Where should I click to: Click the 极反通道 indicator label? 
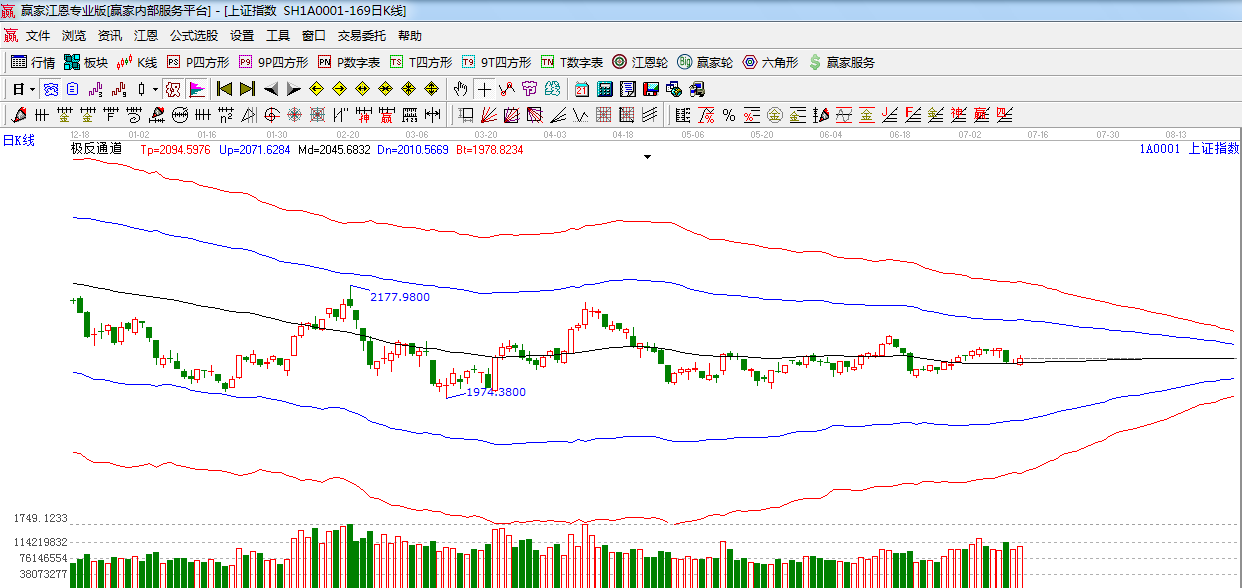pyautogui.click(x=96, y=149)
